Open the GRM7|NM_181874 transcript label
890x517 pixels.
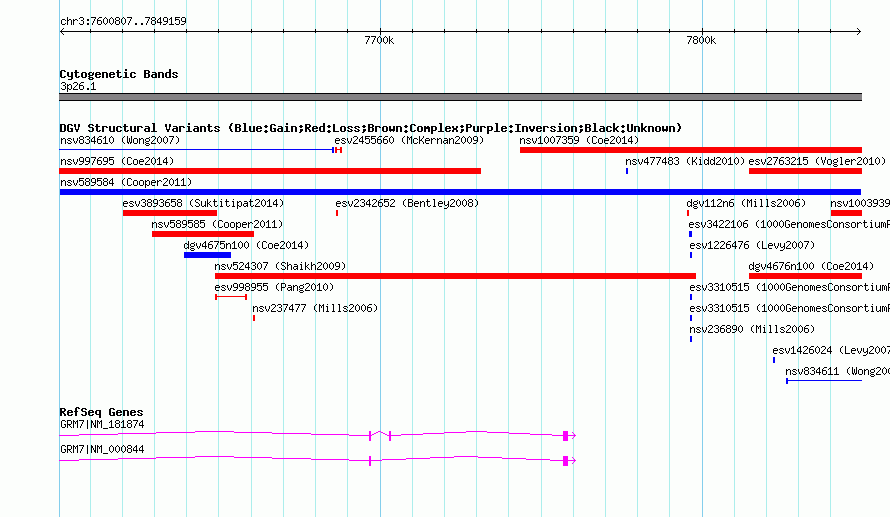pos(102,424)
